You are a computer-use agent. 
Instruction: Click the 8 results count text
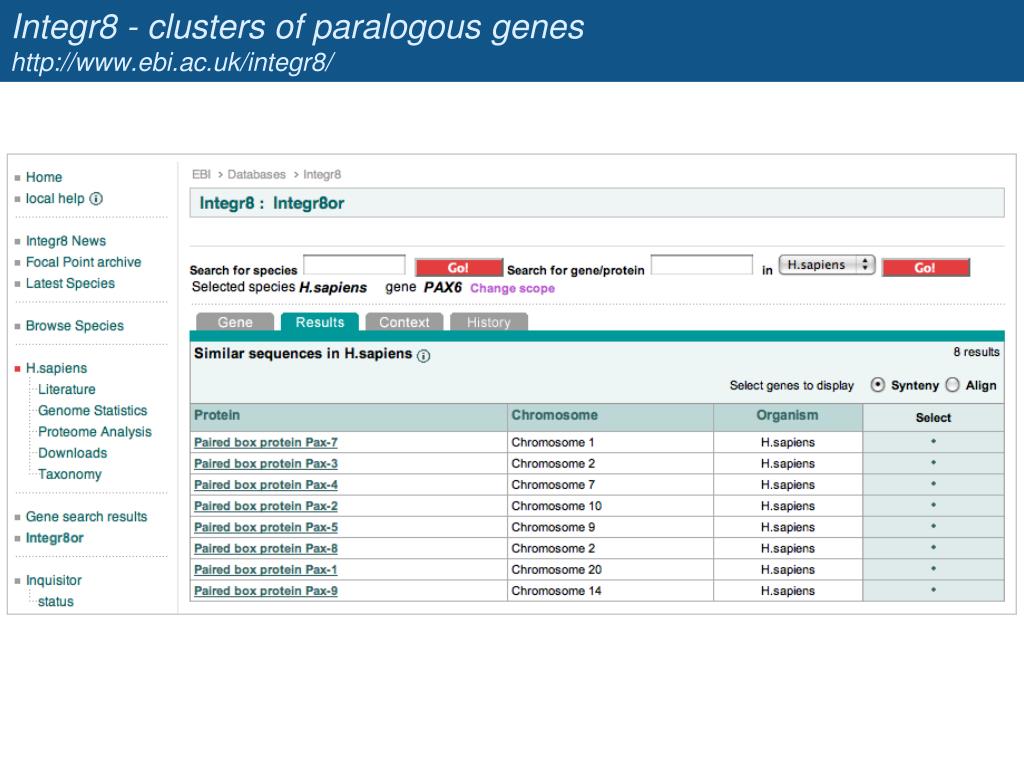pyautogui.click(x=976, y=352)
